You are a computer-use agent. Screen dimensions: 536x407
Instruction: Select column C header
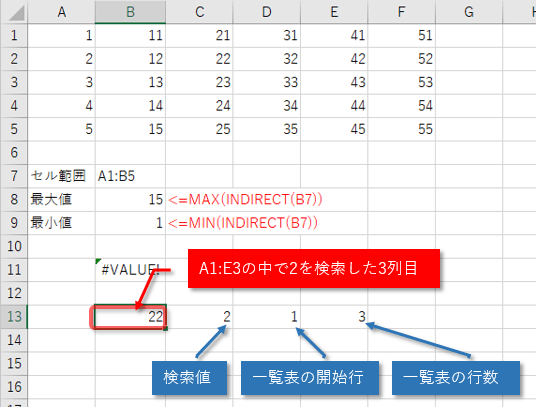199,12
